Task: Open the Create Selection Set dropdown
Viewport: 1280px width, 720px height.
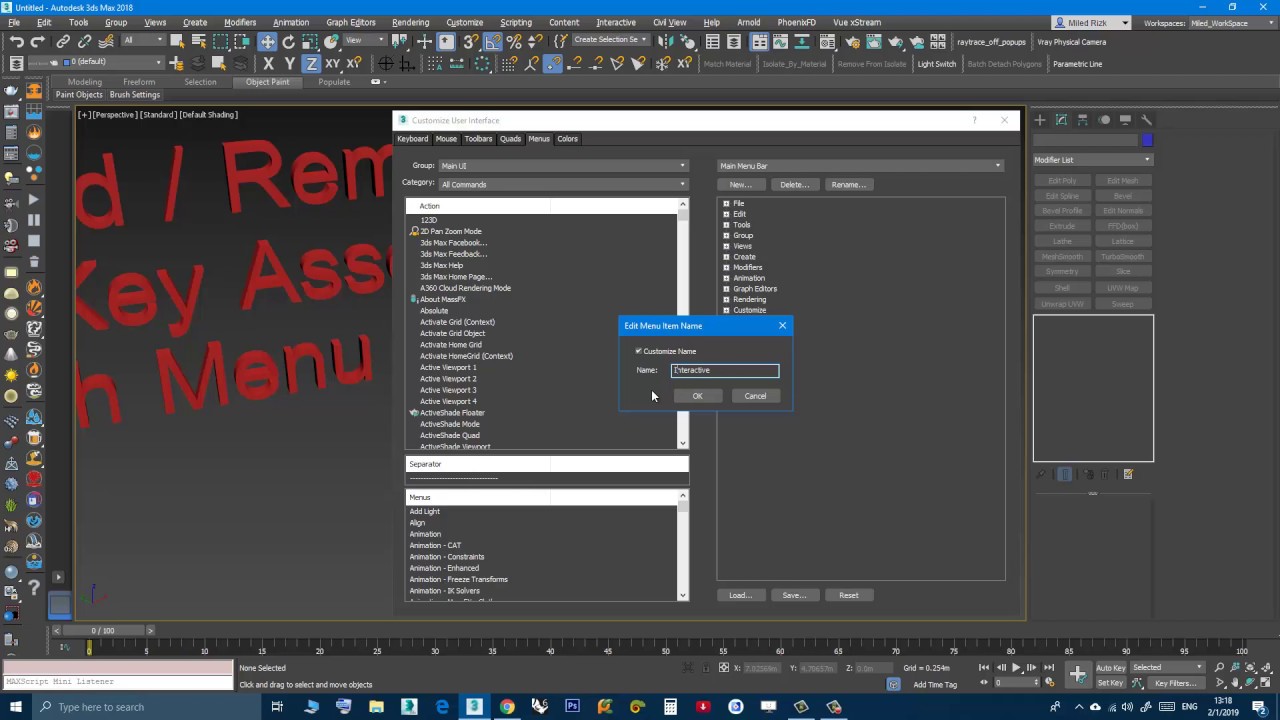Action: click(610, 40)
